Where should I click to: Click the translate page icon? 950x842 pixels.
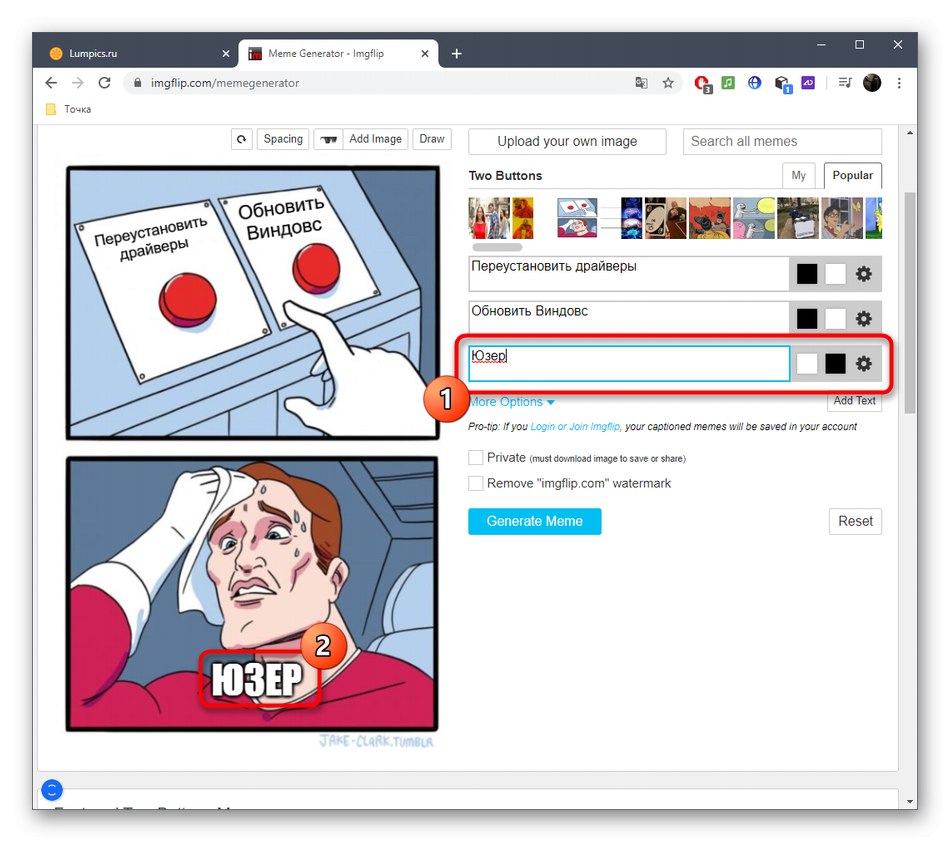tap(641, 83)
